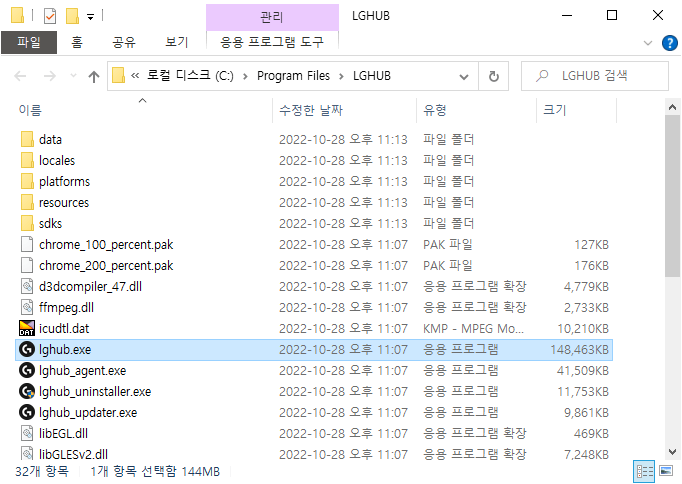Viewport: 682px width, 484px height.
Task: Click lghub_agent.exe Logitech icon
Action: [x=27, y=371]
